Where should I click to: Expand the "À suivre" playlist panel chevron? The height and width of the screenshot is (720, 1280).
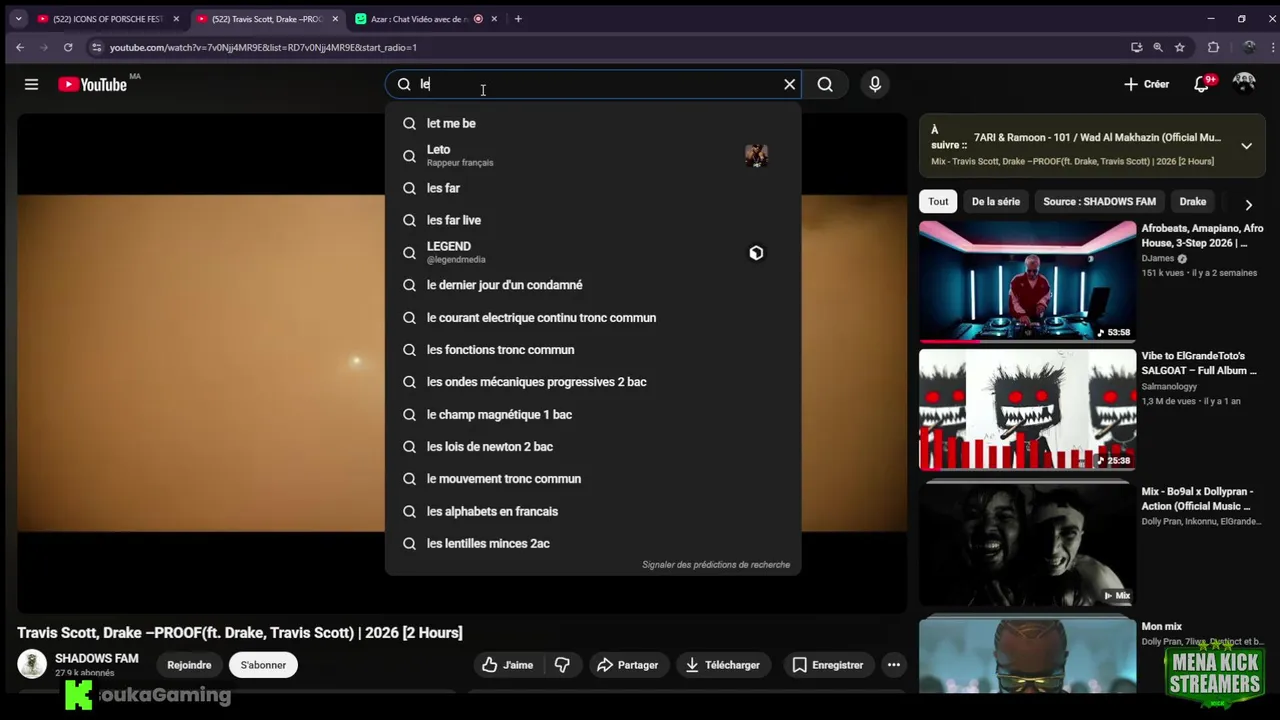tap(1246, 146)
